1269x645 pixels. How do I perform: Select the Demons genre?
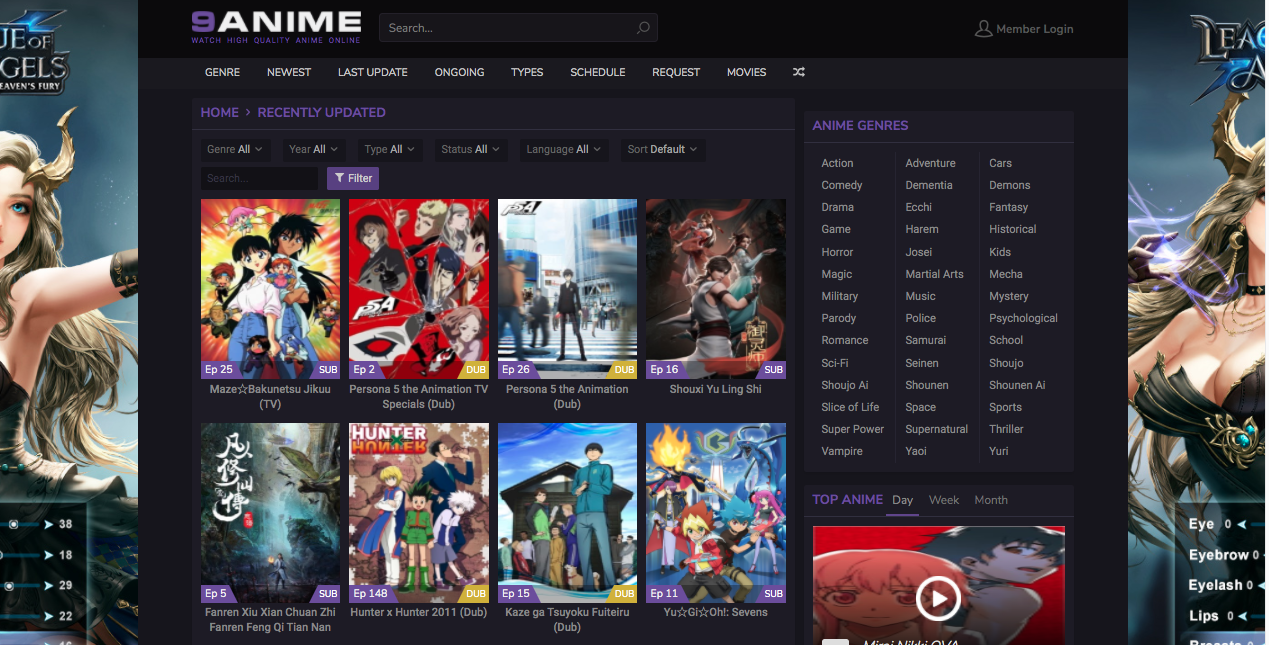pos(1010,185)
